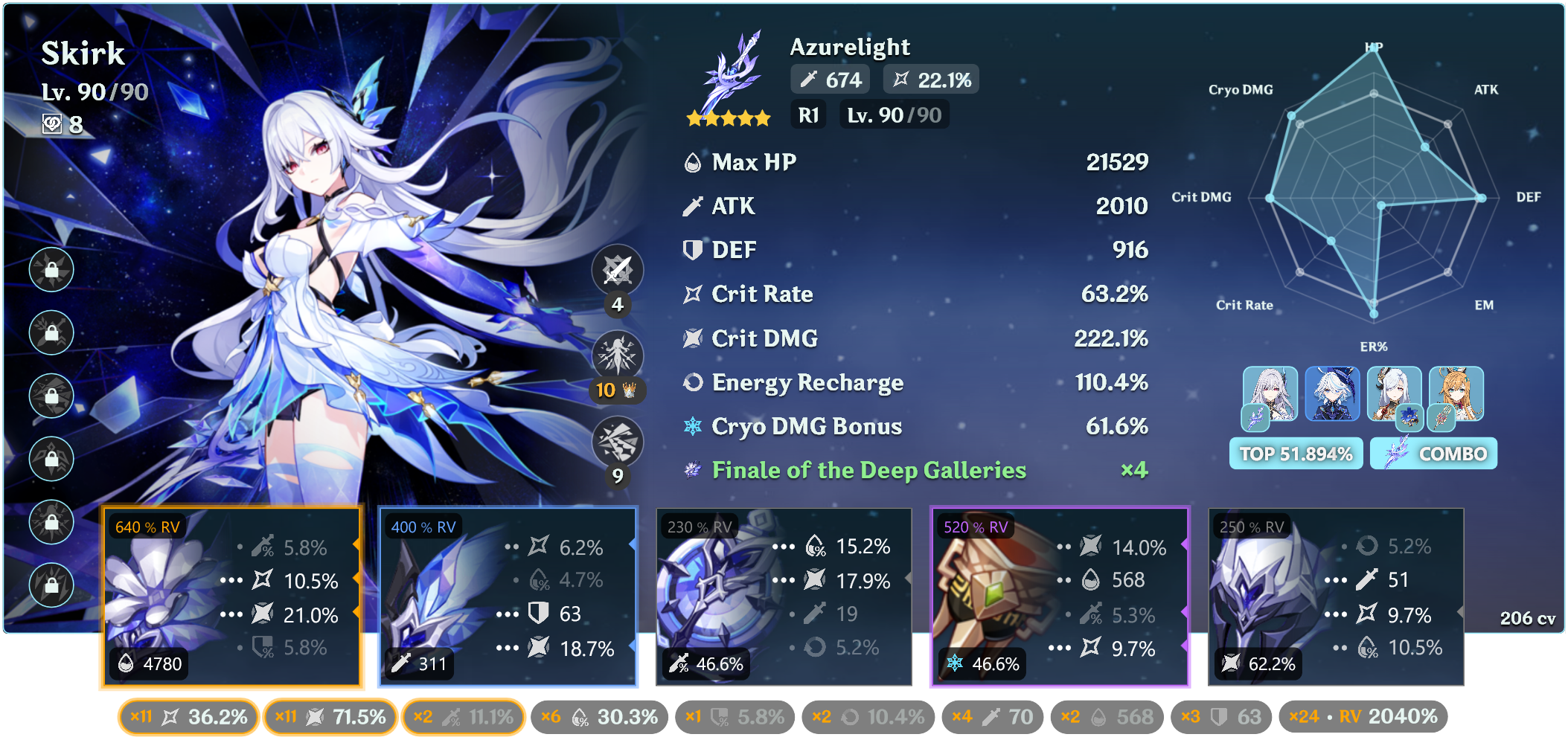Click the first locked constellation icon
This screenshot has height=740, width=1568.
pyautogui.click(x=51, y=269)
